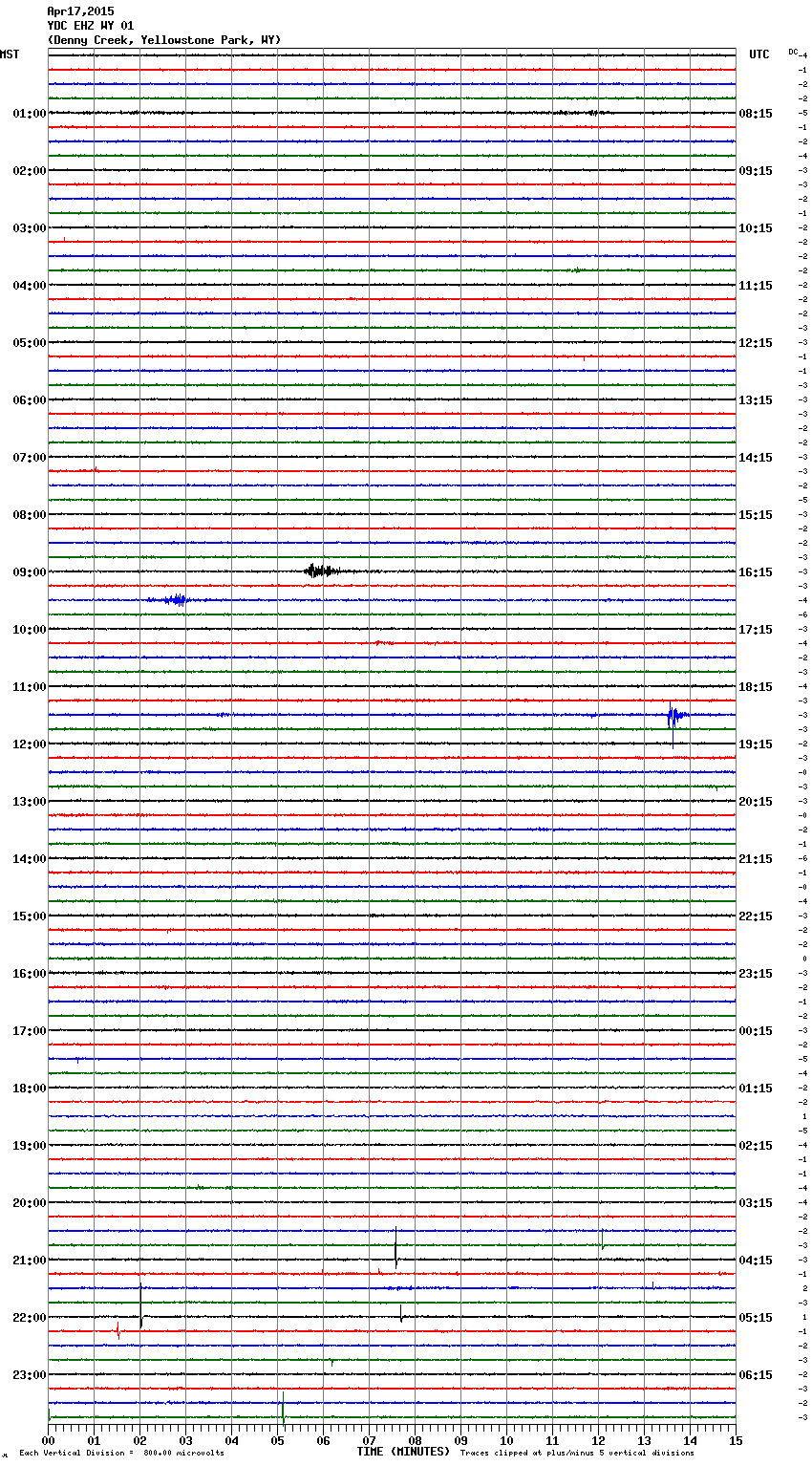Click the "17:00" MST time label

tap(29, 1031)
